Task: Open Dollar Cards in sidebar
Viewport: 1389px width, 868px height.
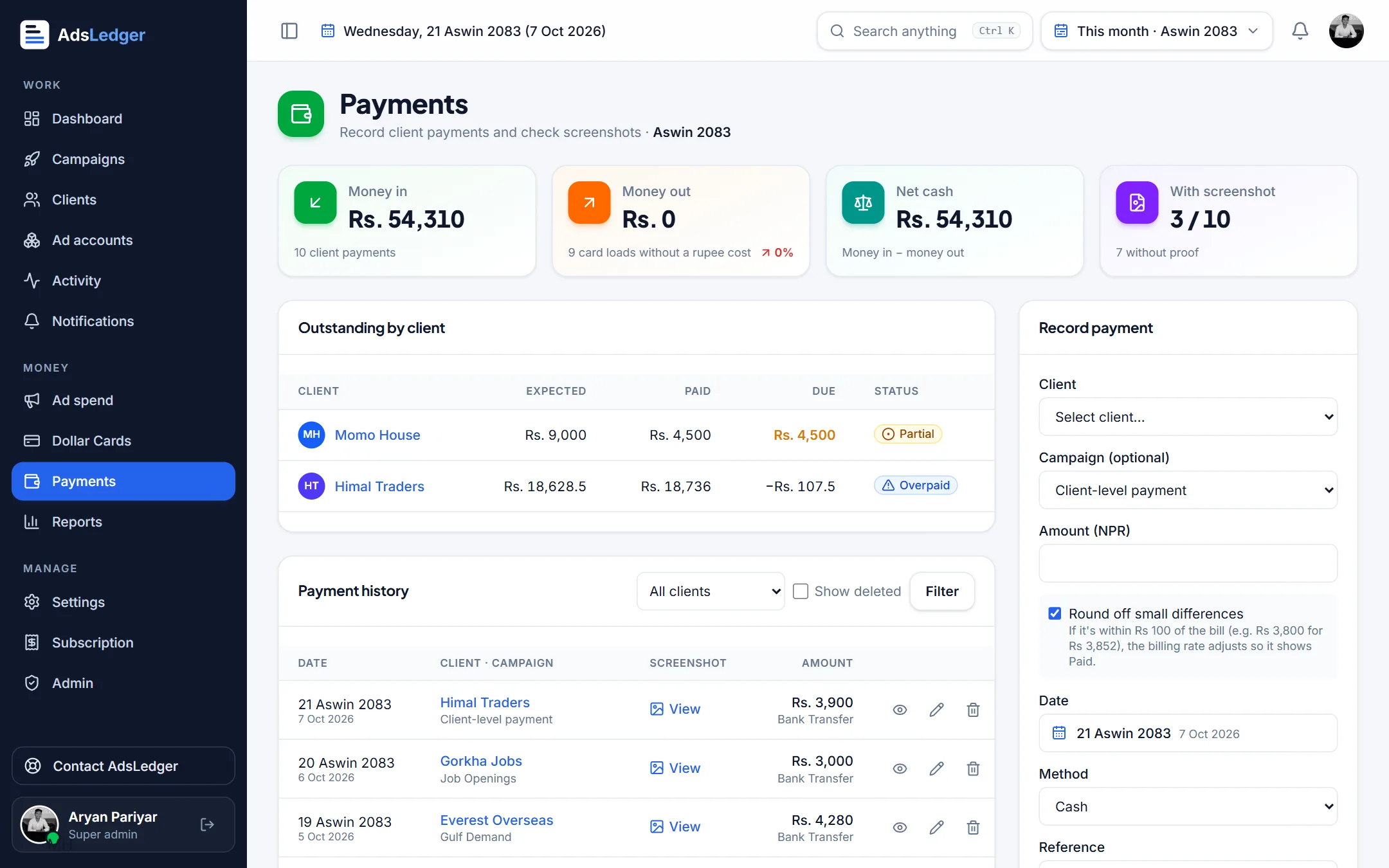Action: click(123, 440)
